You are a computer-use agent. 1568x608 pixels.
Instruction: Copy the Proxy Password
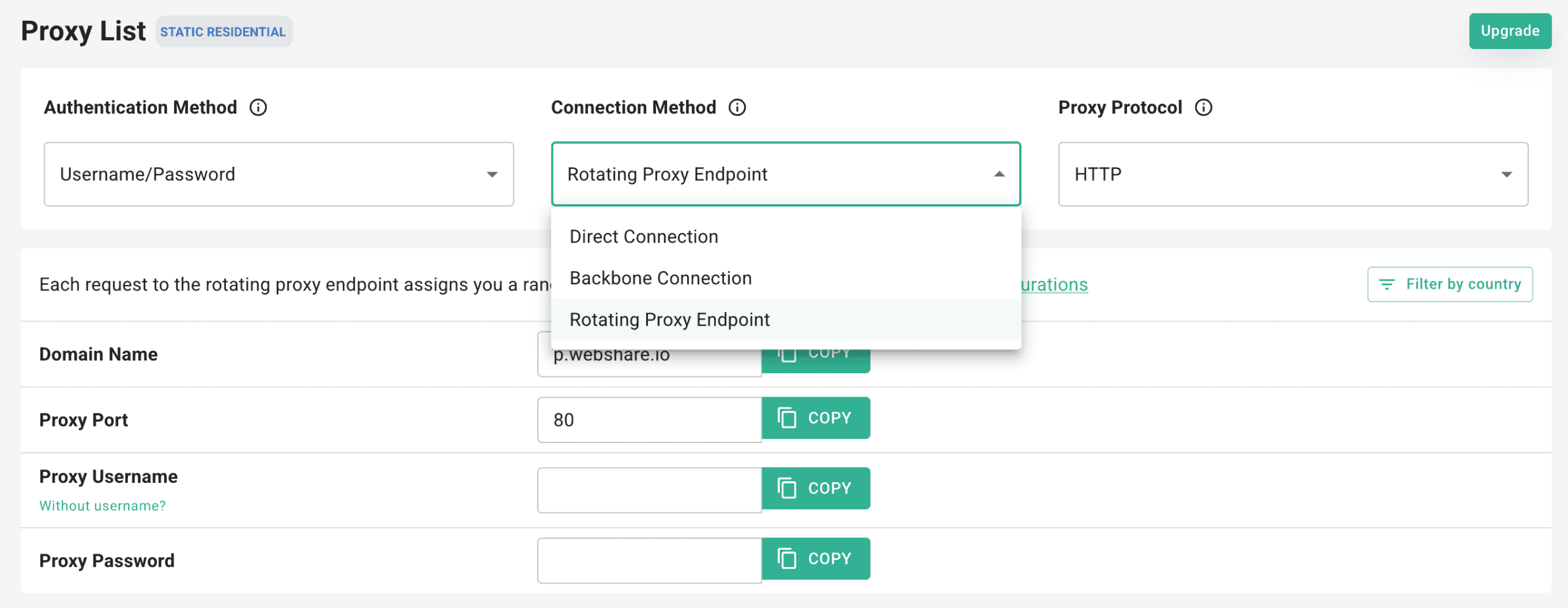(816, 559)
